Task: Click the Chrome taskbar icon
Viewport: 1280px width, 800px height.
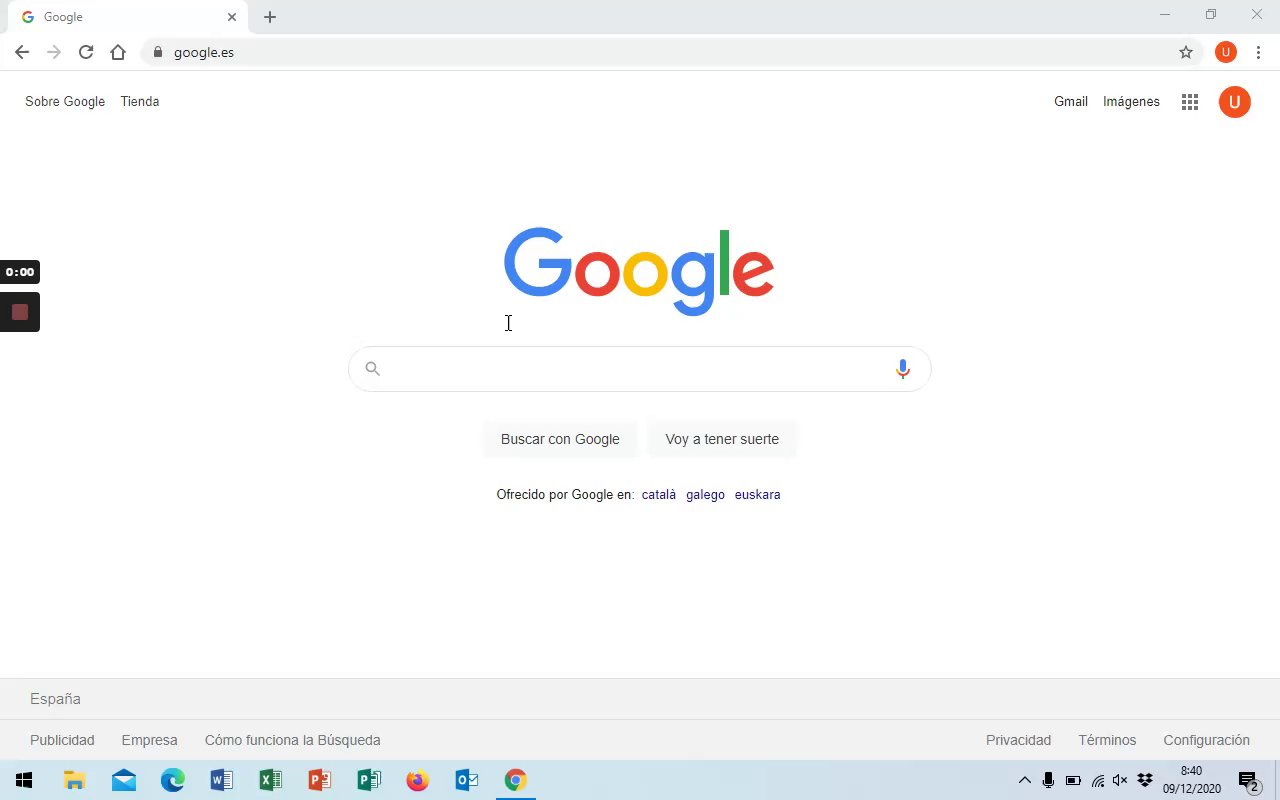Action: pyautogui.click(x=516, y=780)
